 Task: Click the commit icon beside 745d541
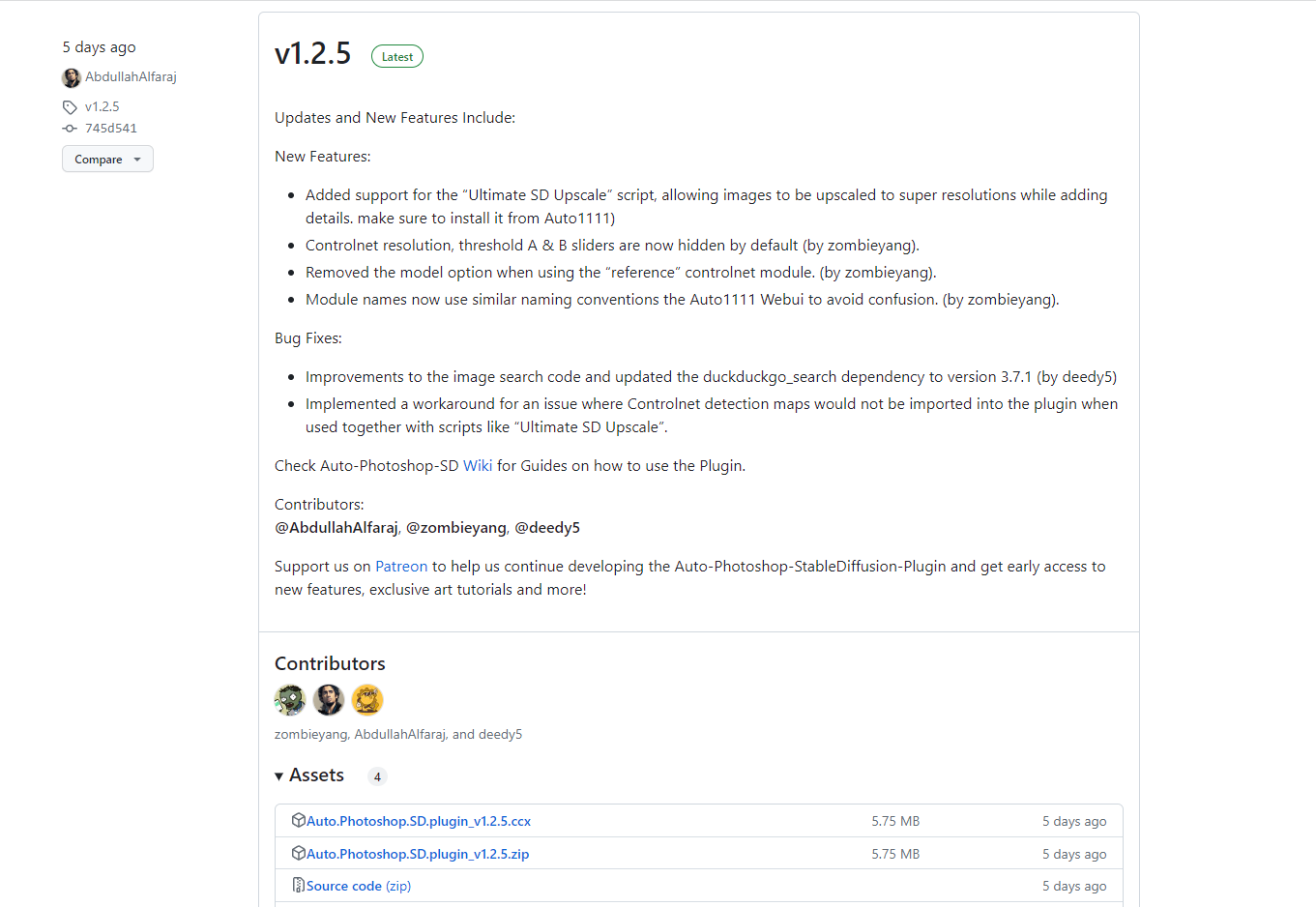click(x=70, y=129)
